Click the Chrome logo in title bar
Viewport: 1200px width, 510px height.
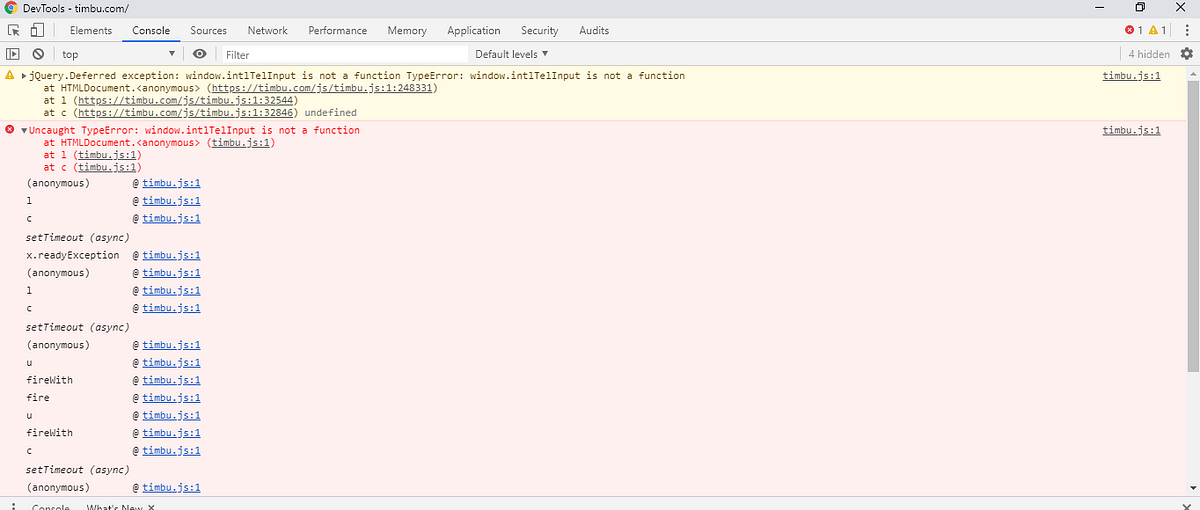pyautogui.click(x=12, y=8)
